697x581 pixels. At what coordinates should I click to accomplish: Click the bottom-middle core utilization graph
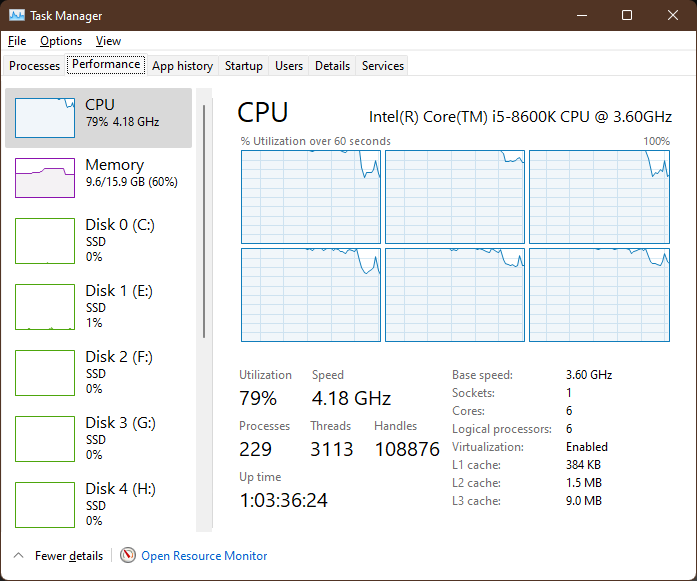455,295
